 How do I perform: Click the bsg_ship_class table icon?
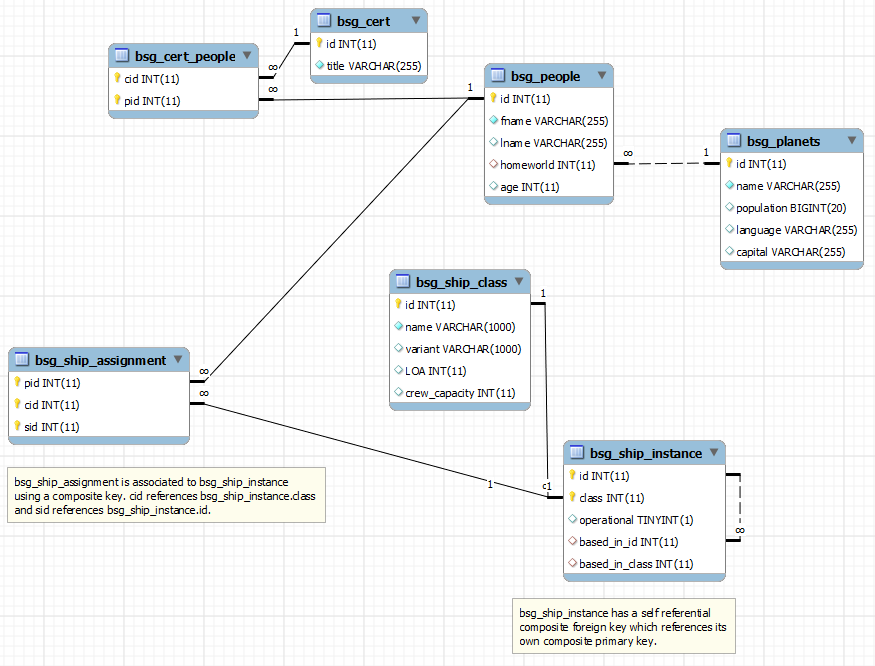[x=402, y=281]
